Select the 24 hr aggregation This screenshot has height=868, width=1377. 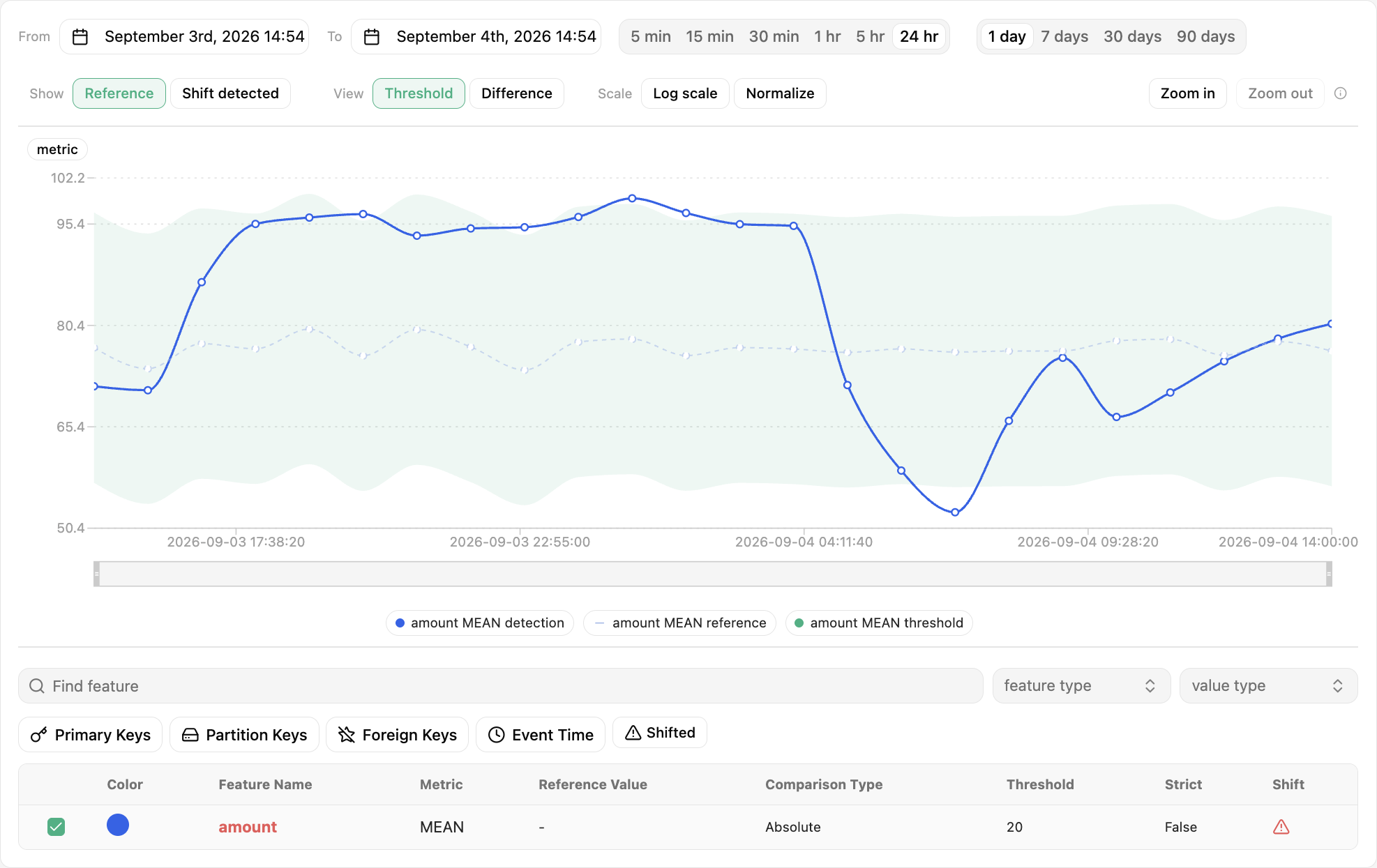pos(919,37)
